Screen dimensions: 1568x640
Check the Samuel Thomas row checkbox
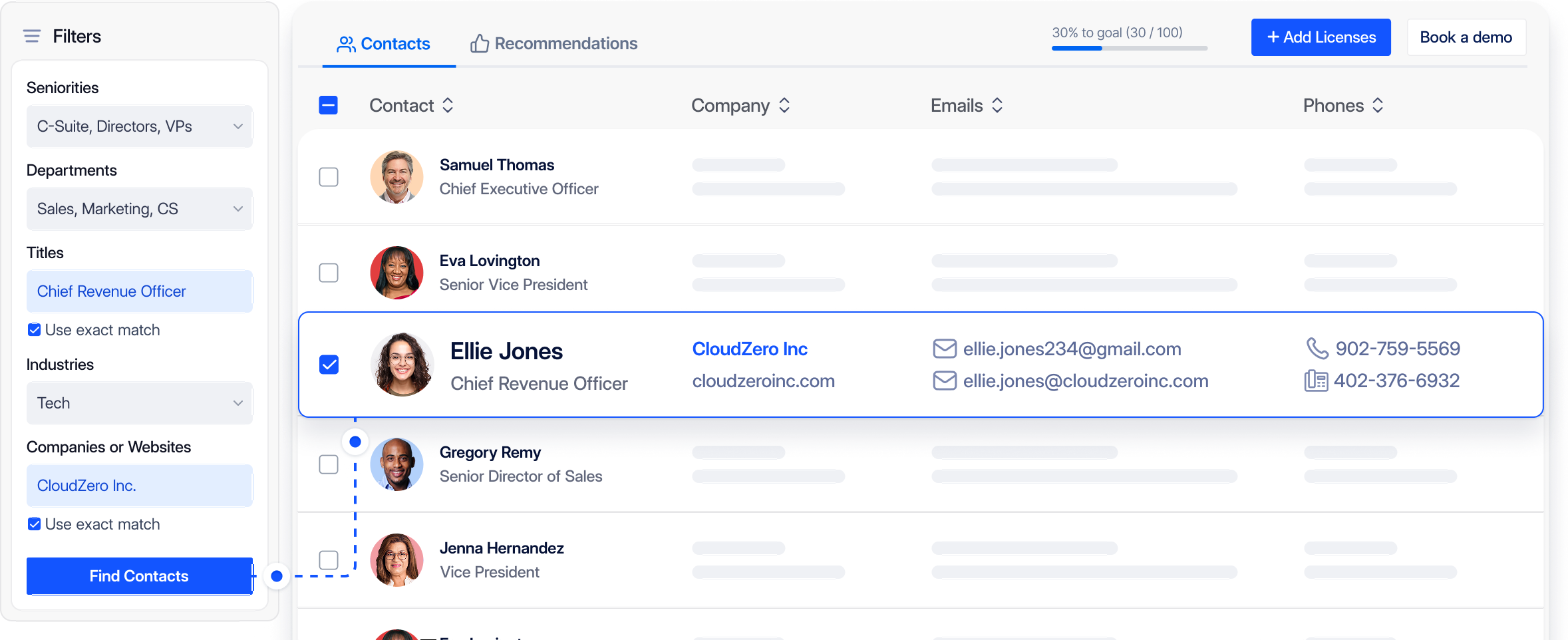click(x=329, y=177)
